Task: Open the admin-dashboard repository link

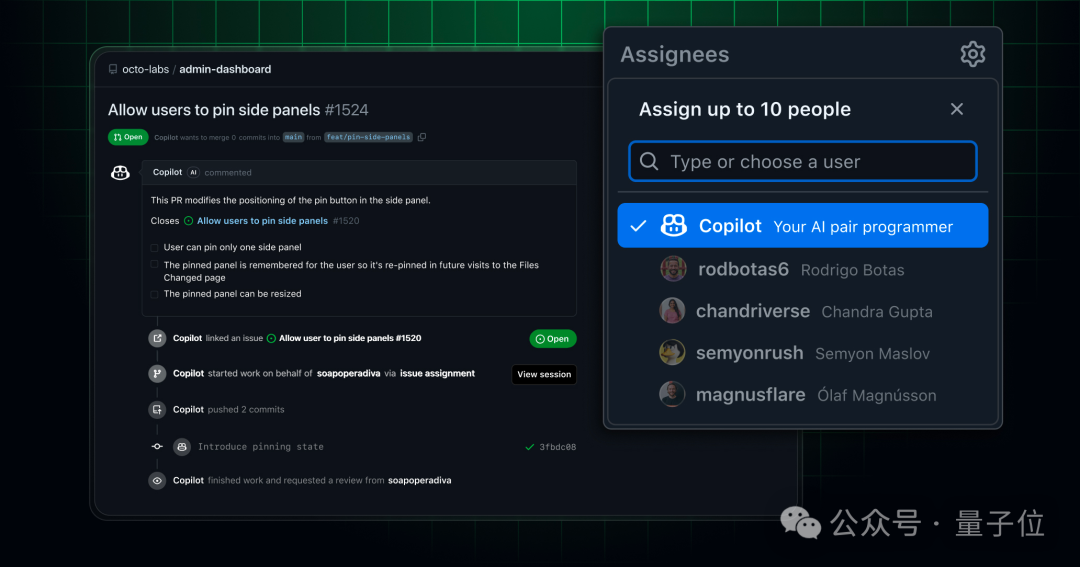Action: 225,69
